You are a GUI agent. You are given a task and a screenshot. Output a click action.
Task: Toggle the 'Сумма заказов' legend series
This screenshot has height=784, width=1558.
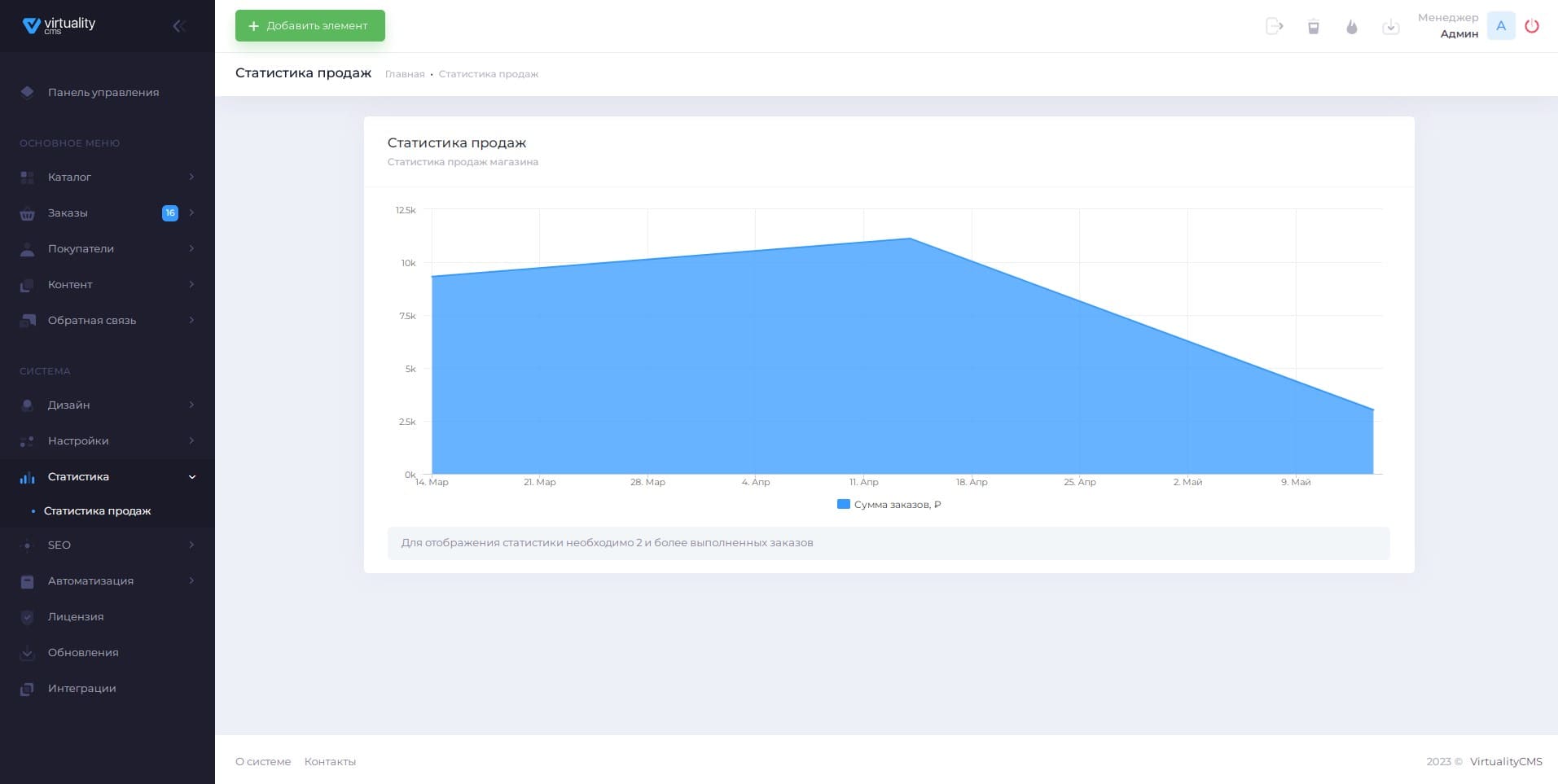click(x=889, y=505)
